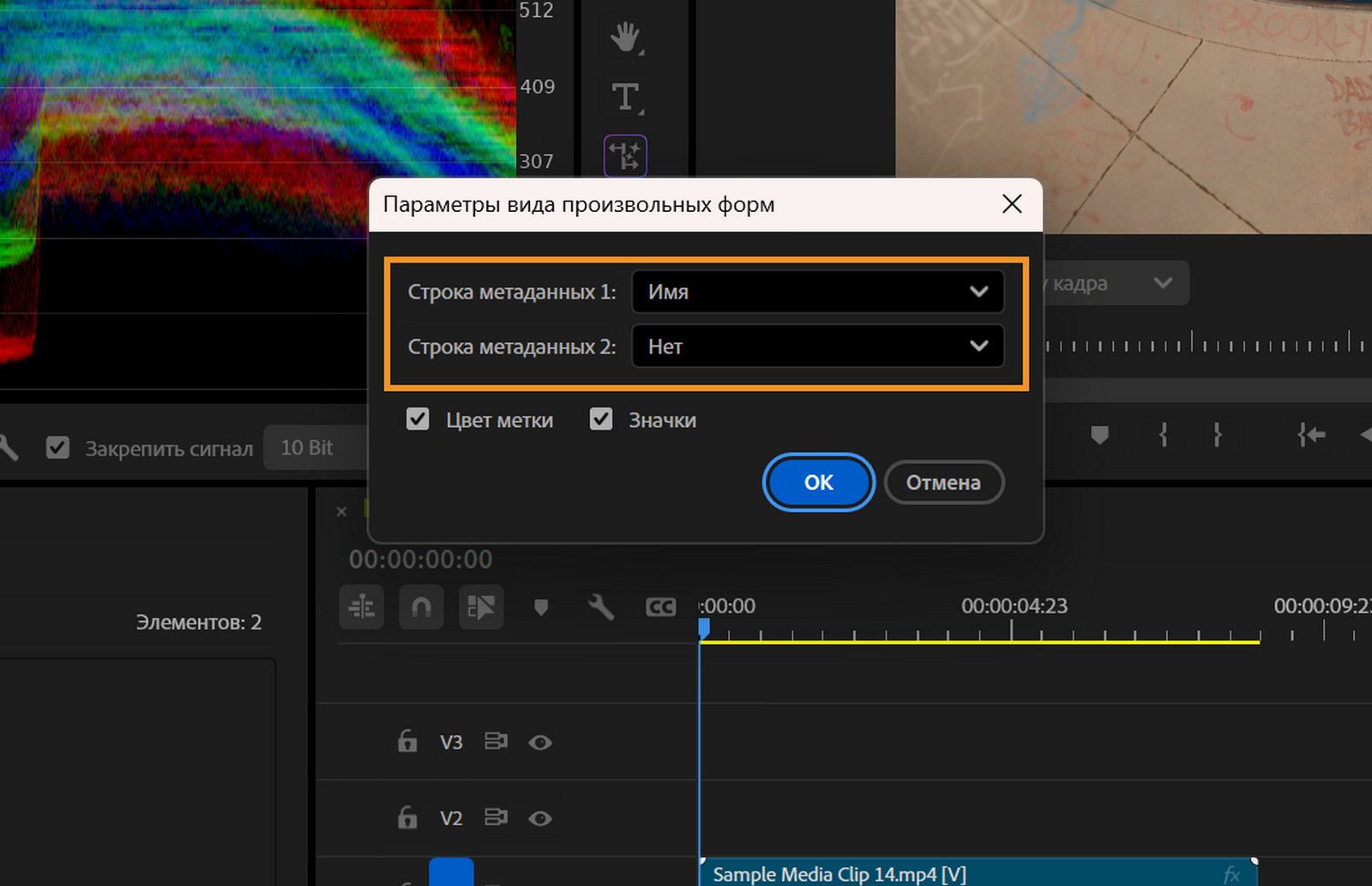This screenshot has height=886, width=1372.
Task: Open Строка метаданных 1 dropdown
Action: [x=817, y=292]
